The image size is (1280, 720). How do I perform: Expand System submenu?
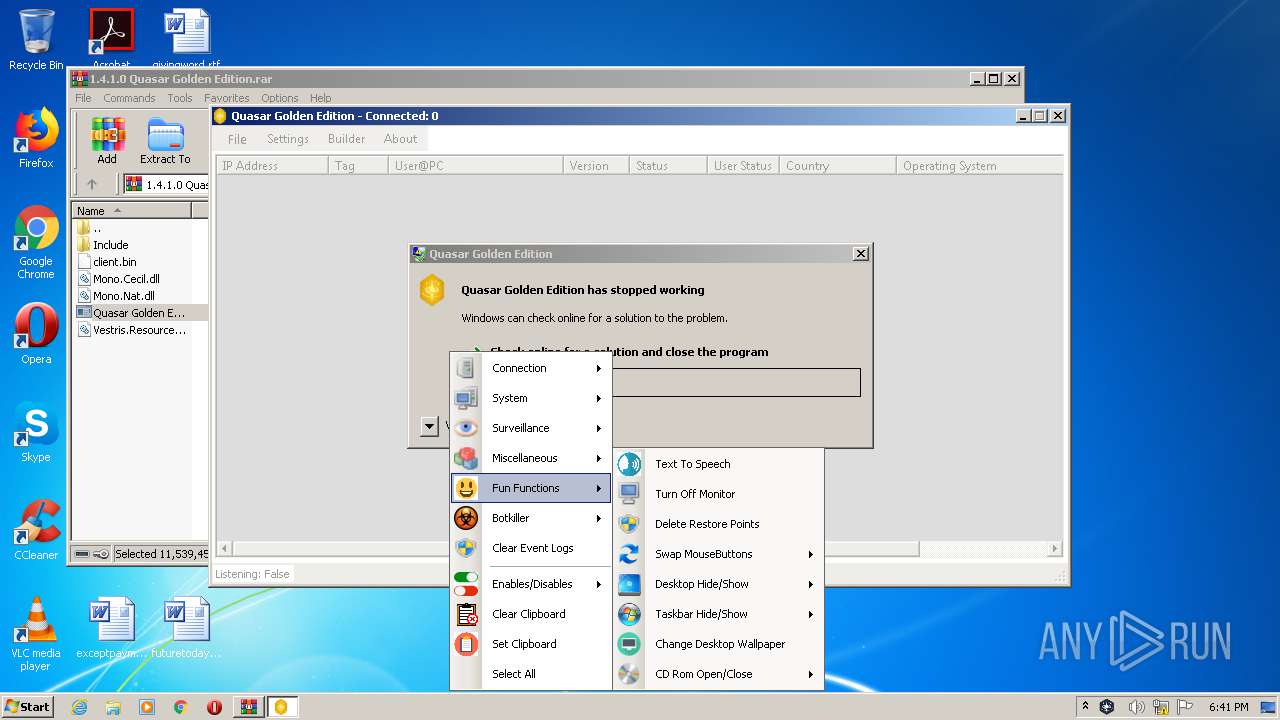[599, 398]
